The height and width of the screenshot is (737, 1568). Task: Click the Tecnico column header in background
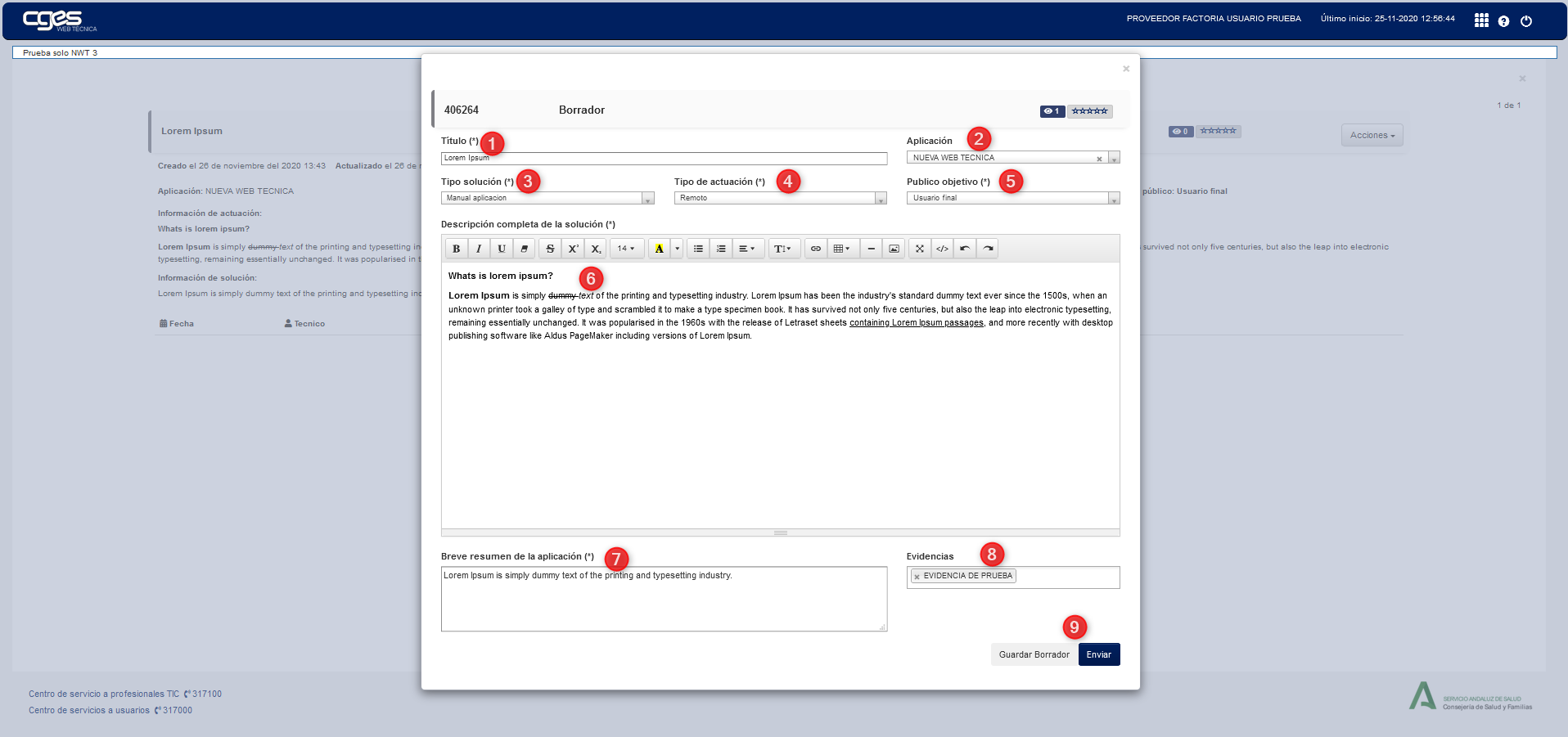click(x=304, y=324)
